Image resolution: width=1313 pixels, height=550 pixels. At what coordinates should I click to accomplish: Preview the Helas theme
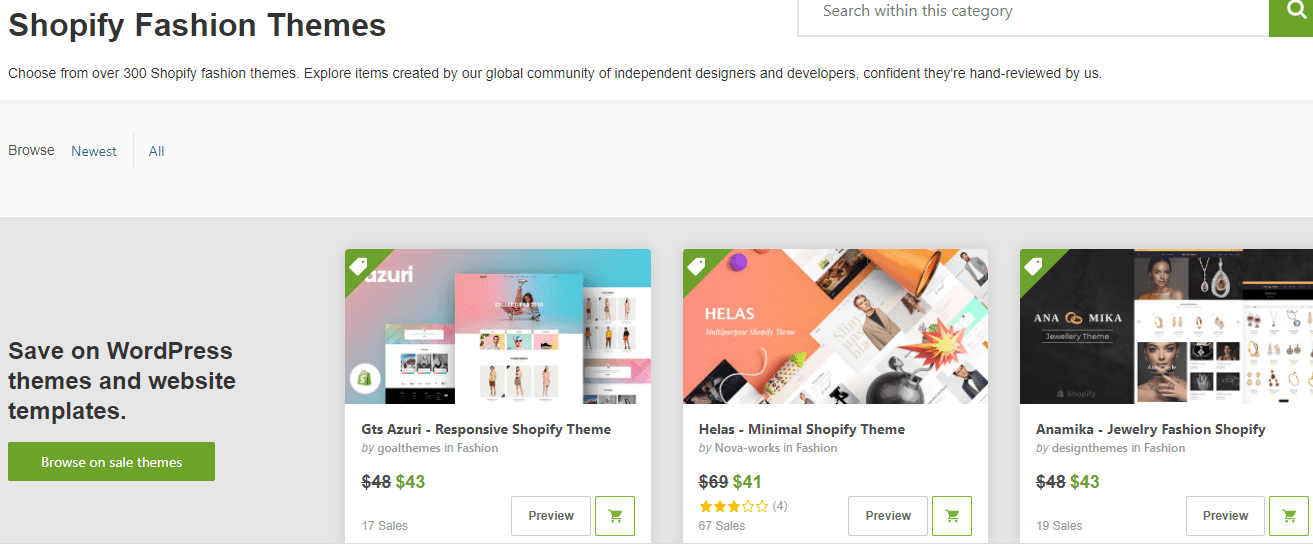coord(888,516)
